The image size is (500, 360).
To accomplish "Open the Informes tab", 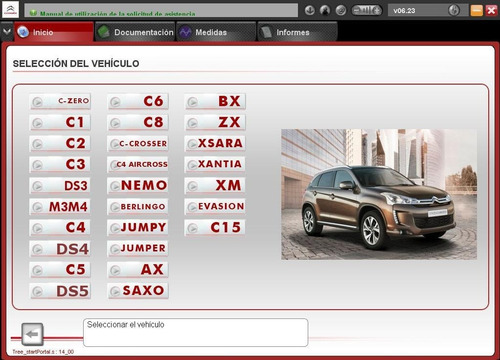I will click(297, 32).
